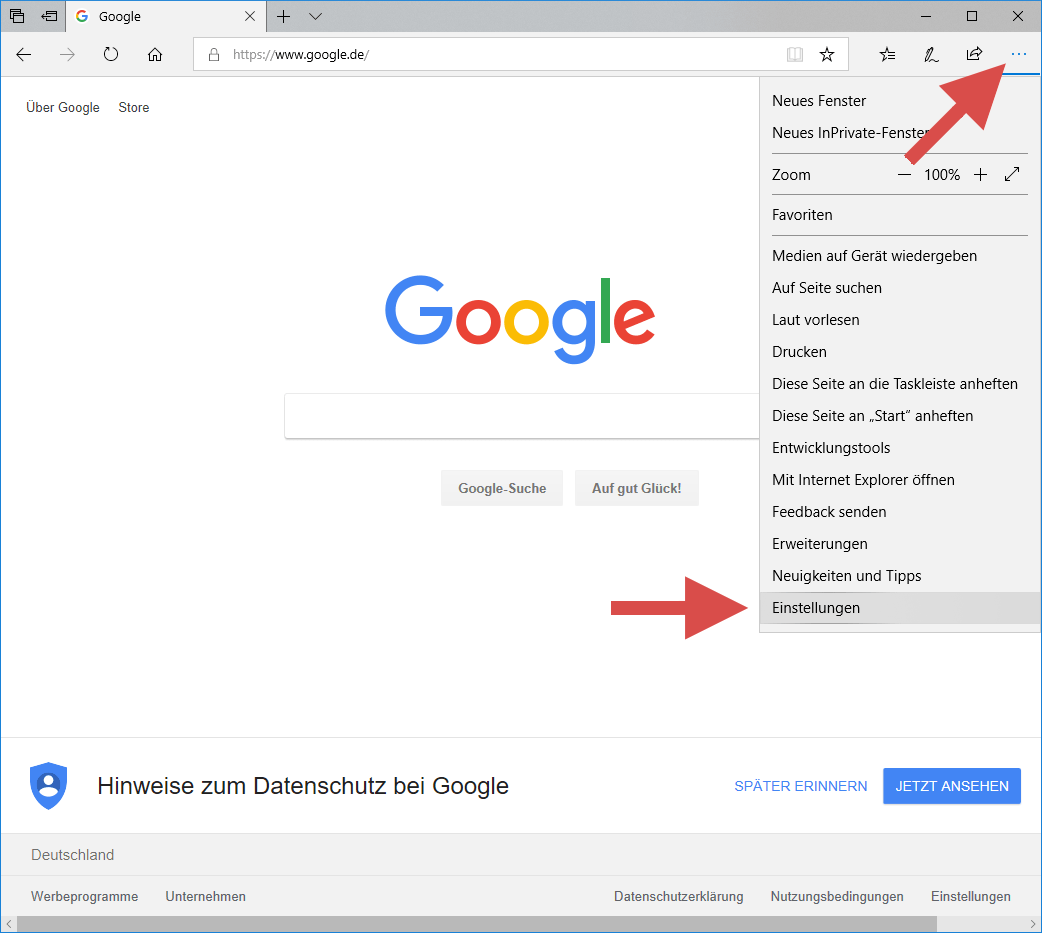The width and height of the screenshot is (1042, 933).
Task: Open the favorites hub icon
Action: click(887, 54)
